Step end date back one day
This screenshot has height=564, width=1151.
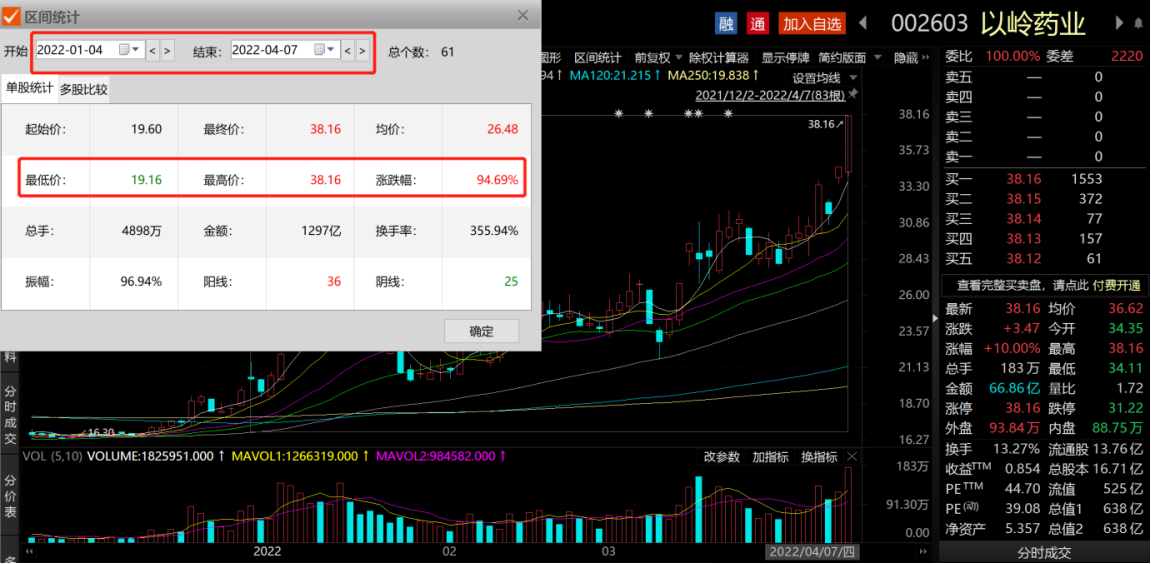(347, 51)
